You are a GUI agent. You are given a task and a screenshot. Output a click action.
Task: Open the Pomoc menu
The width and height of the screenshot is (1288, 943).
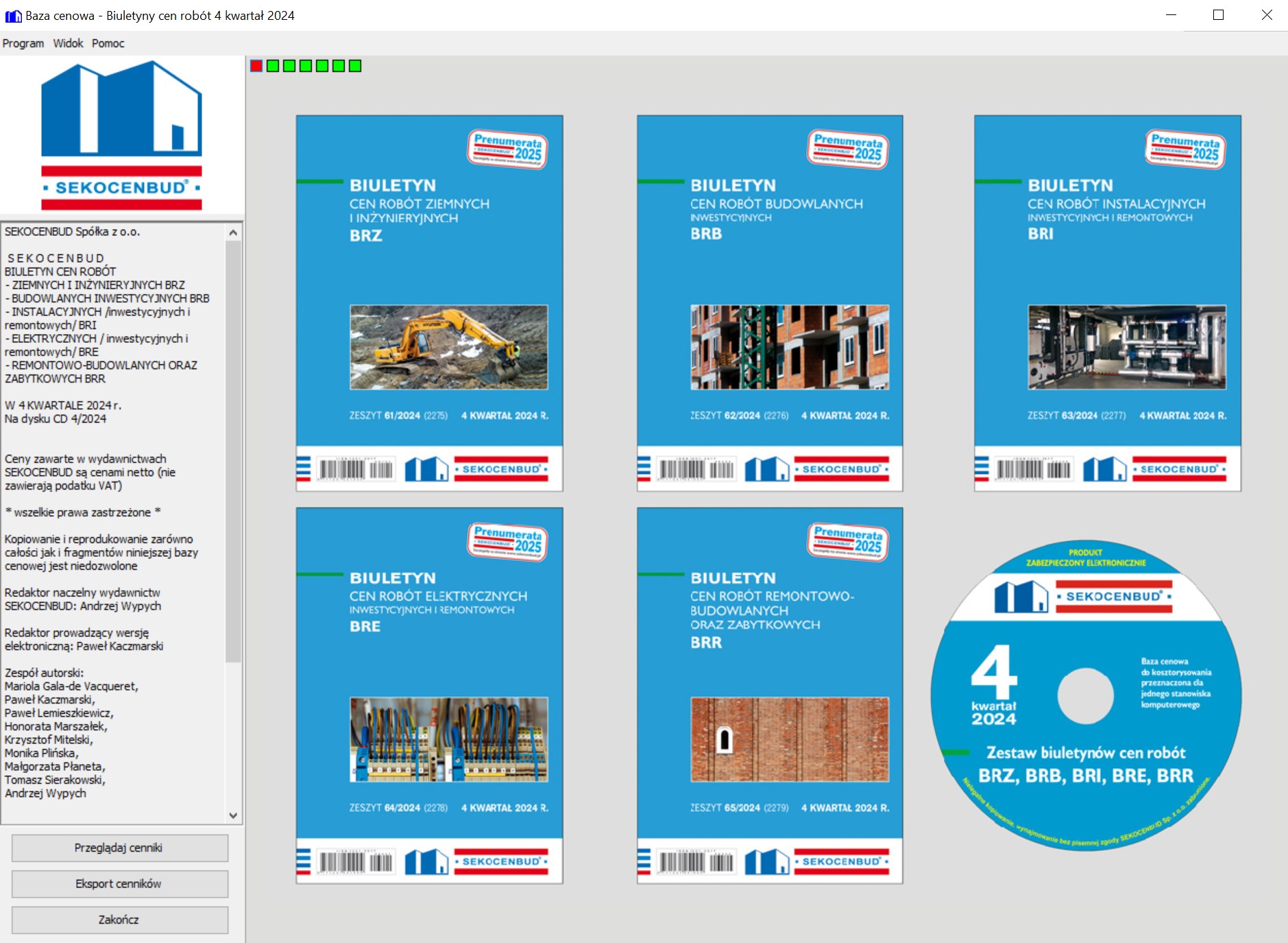tap(108, 43)
